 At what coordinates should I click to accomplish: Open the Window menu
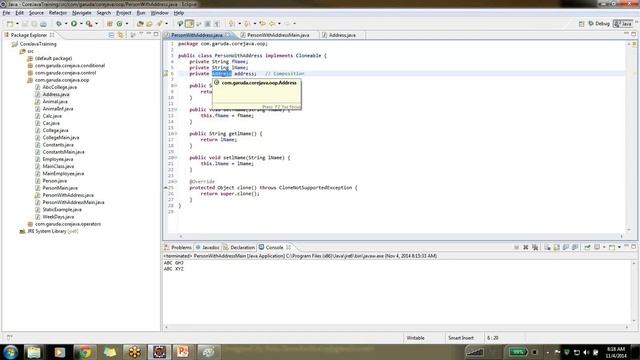pyautogui.click(x=159, y=13)
